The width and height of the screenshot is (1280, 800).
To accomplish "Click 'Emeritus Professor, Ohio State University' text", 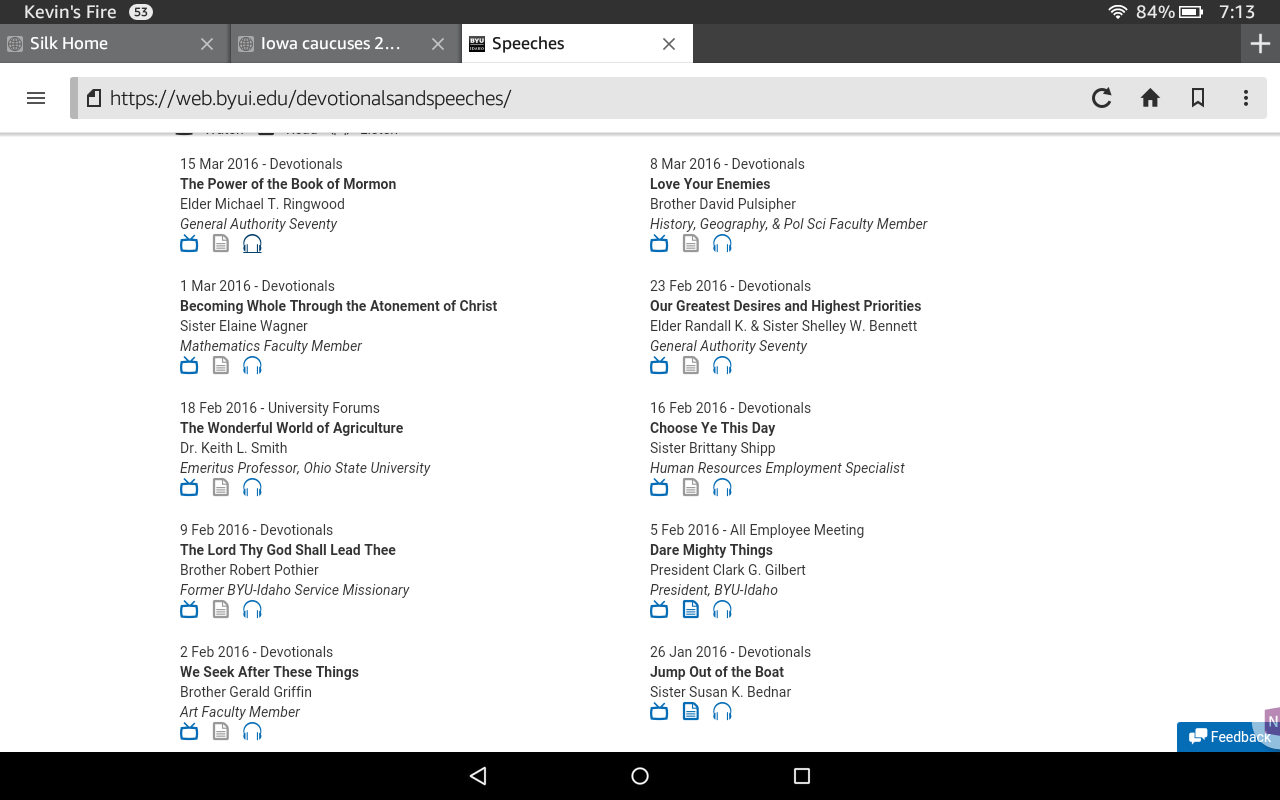I will pos(305,468).
